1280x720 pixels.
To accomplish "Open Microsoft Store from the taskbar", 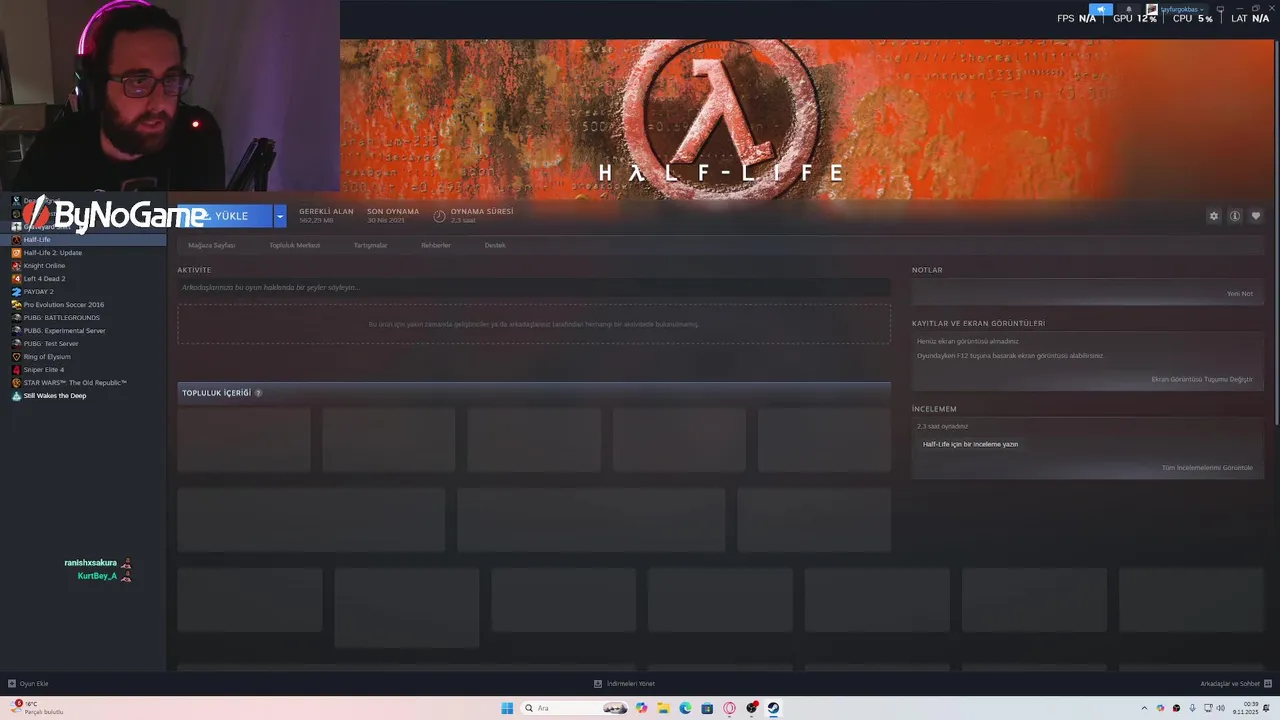I will pos(707,708).
